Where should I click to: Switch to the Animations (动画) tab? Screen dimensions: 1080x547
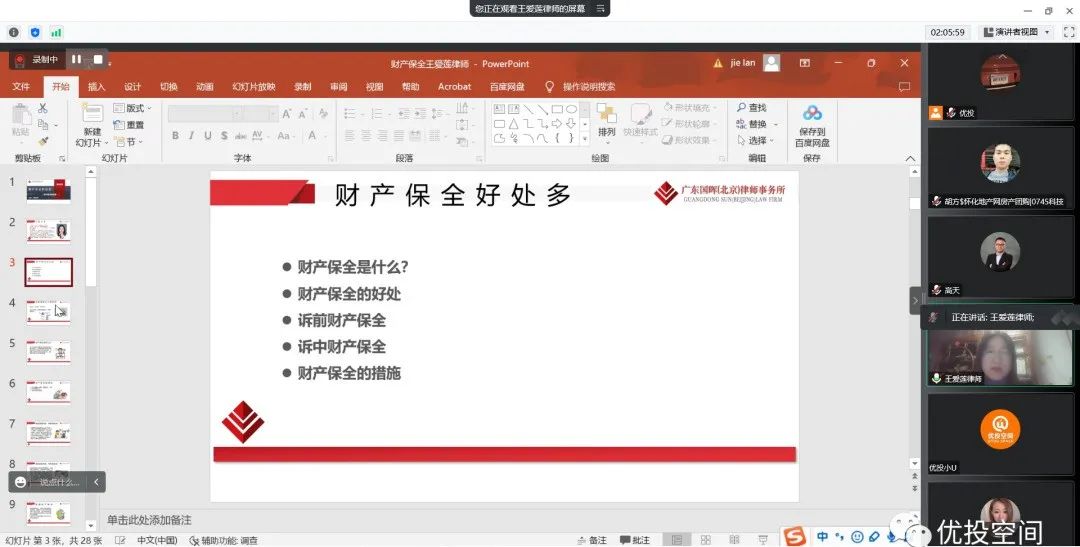pyautogui.click(x=205, y=87)
